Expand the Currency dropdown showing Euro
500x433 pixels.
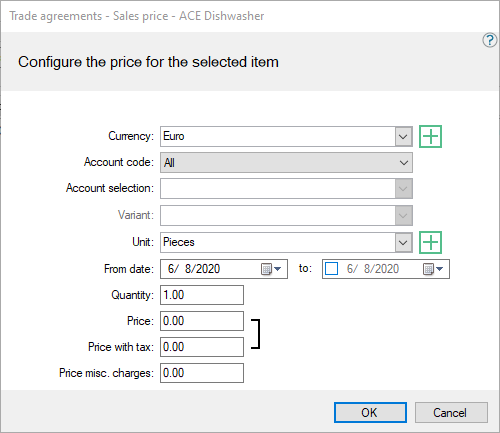pyautogui.click(x=403, y=136)
